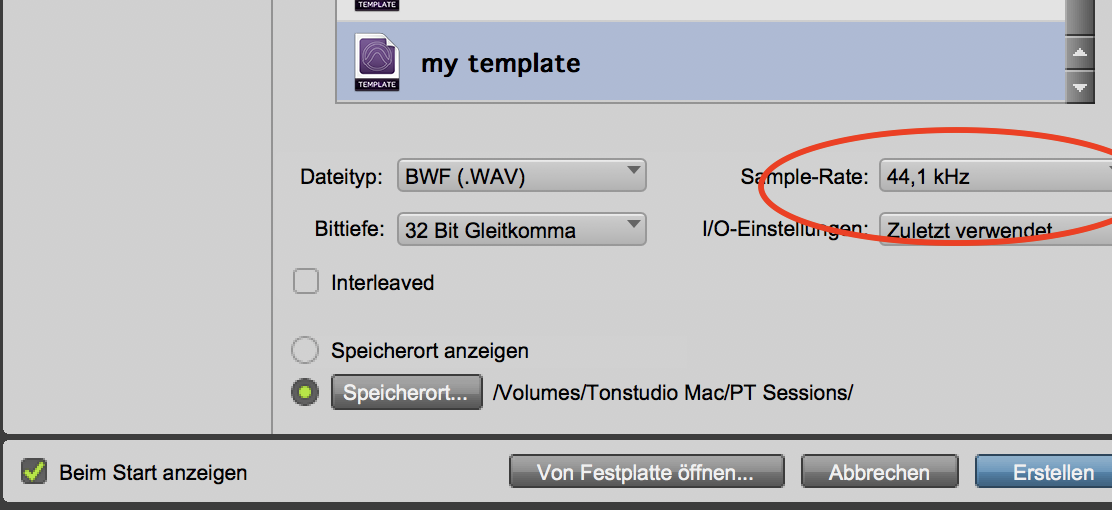Enable the Interleaved checkbox

(x=306, y=282)
